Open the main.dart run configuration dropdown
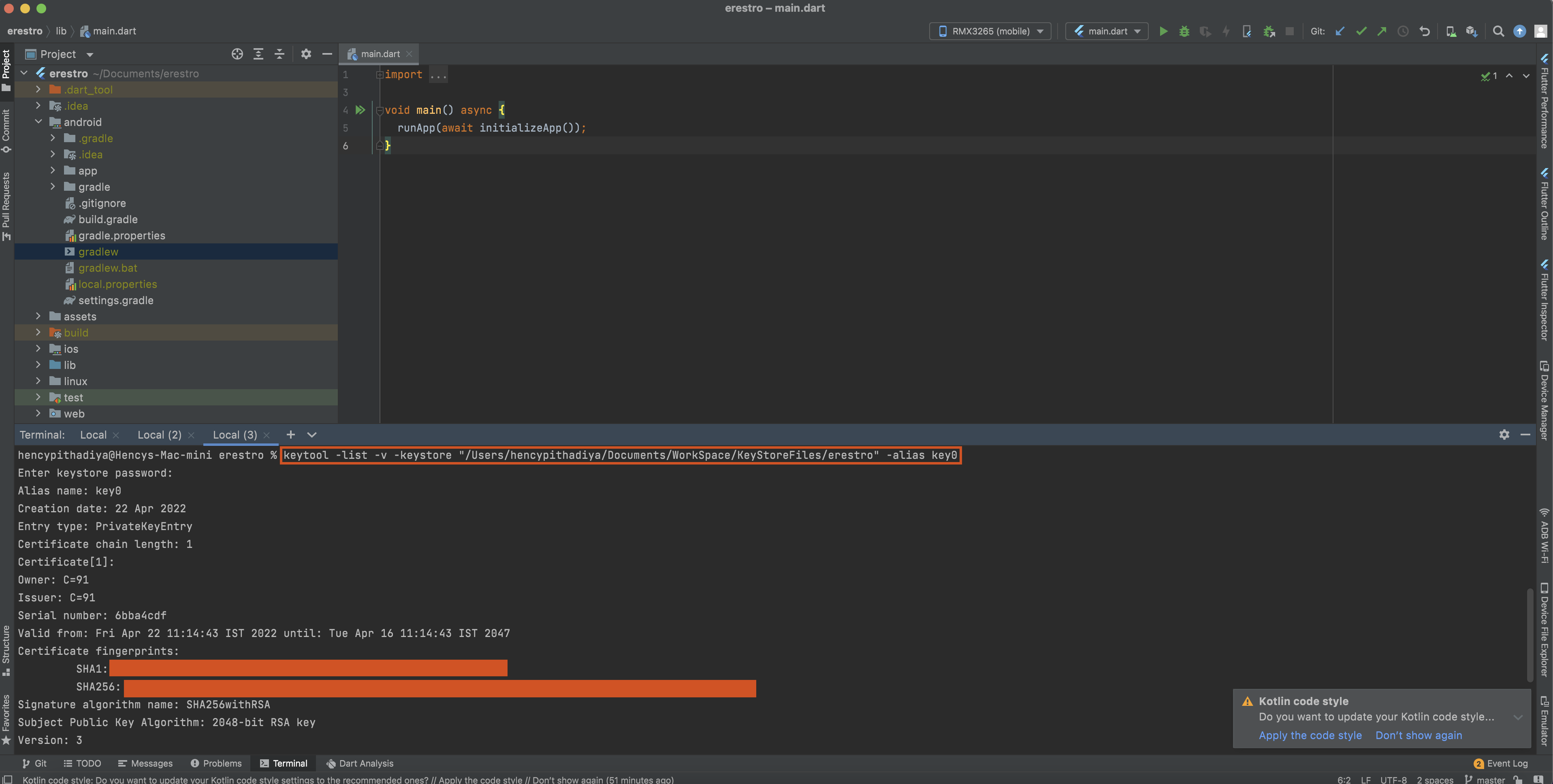The height and width of the screenshot is (784, 1553). [x=1107, y=31]
